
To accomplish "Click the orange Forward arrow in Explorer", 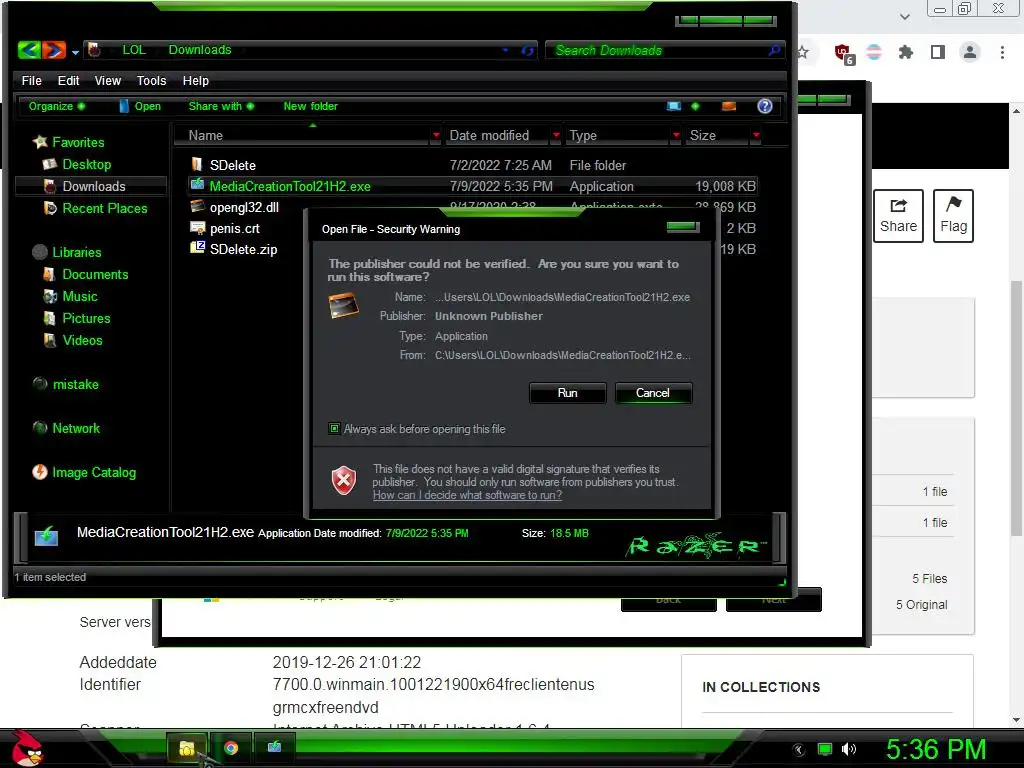I will pos(54,50).
